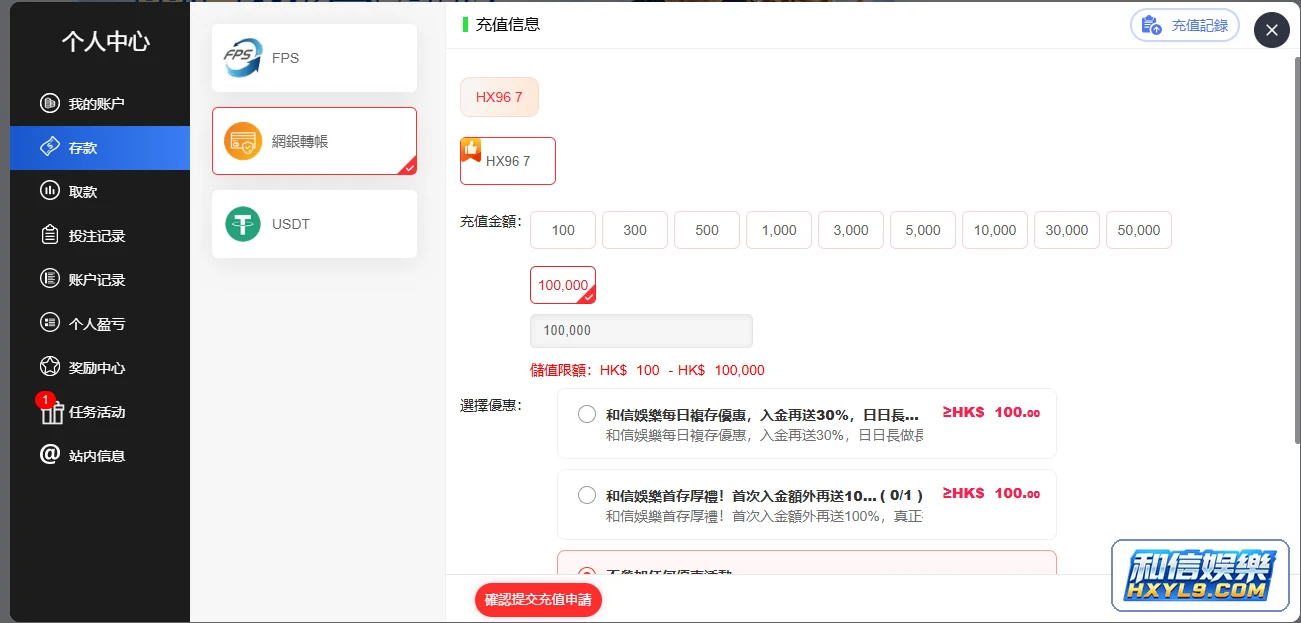The height and width of the screenshot is (623, 1301).
Task: Click the dialog vertical scrollbar
Action: [x=1298, y=250]
